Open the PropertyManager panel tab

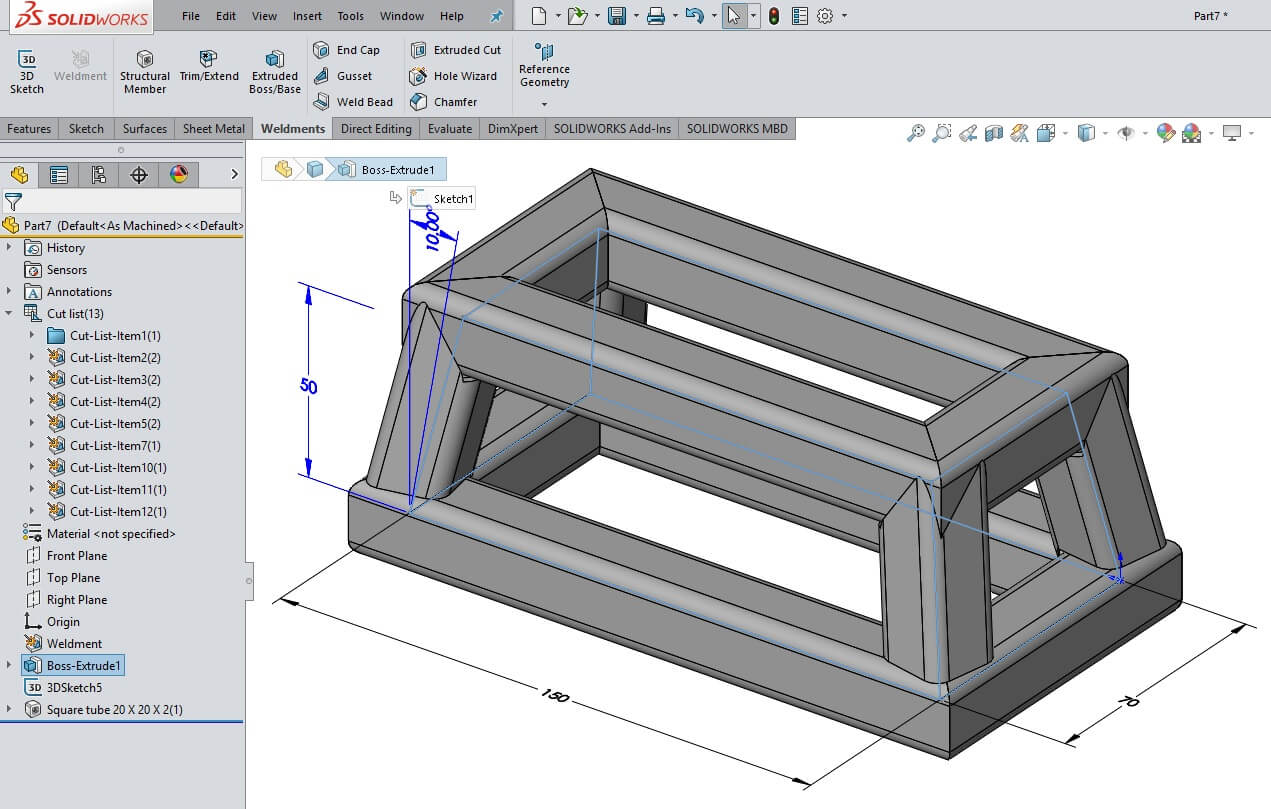[x=59, y=175]
